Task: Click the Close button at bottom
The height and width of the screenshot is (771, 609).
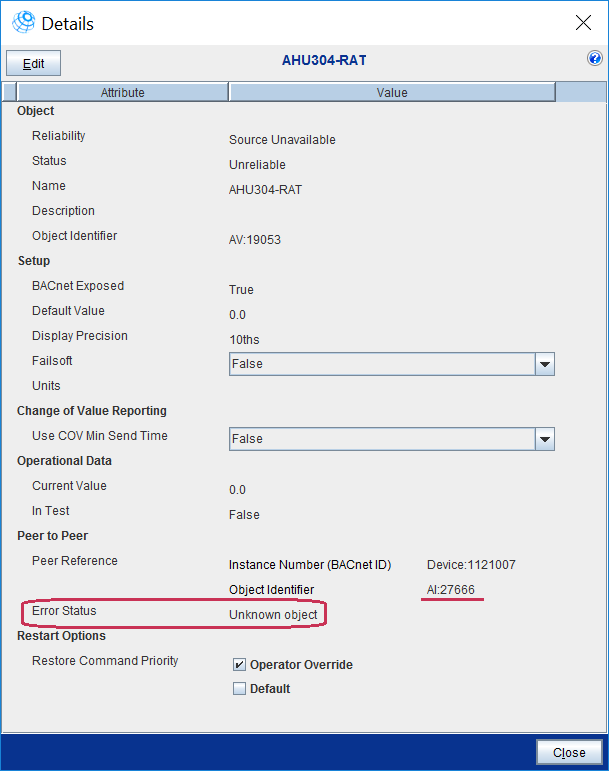Action: (x=569, y=753)
